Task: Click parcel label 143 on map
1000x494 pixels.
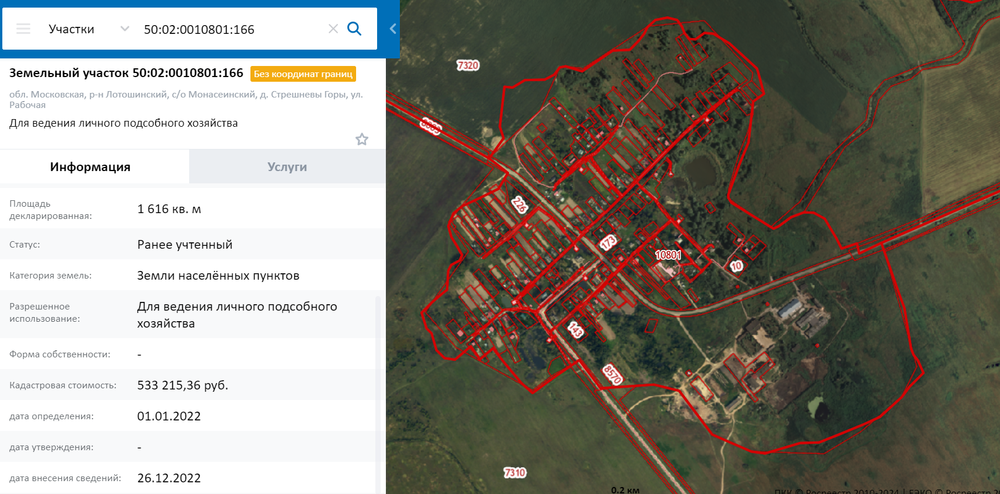Action: [575, 330]
